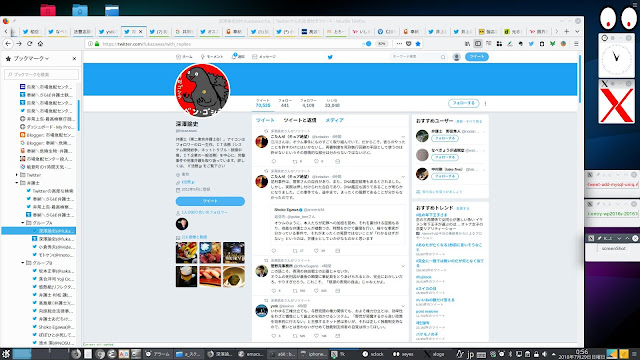Click the フォローする button on profile
Image resolution: width=640 pixels, height=360 pixels.
click(x=464, y=103)
